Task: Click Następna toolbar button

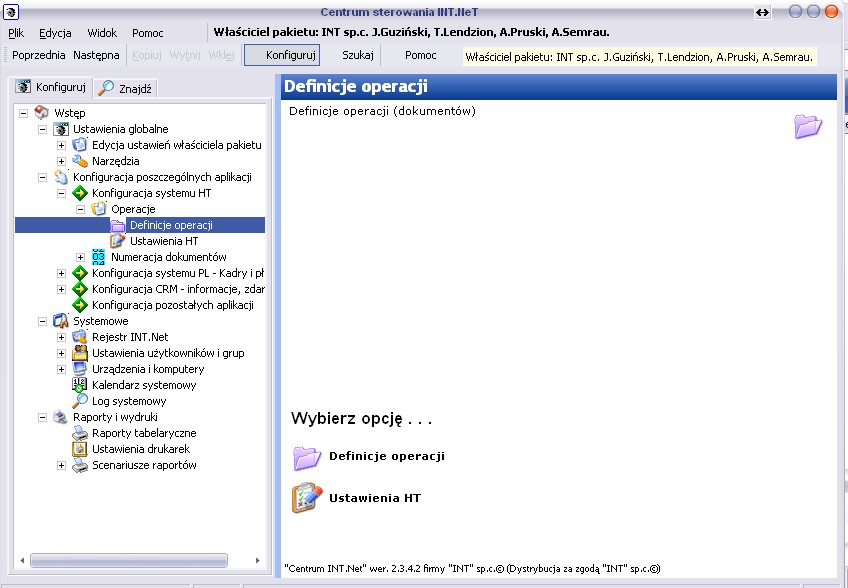Action: point(96,55)
